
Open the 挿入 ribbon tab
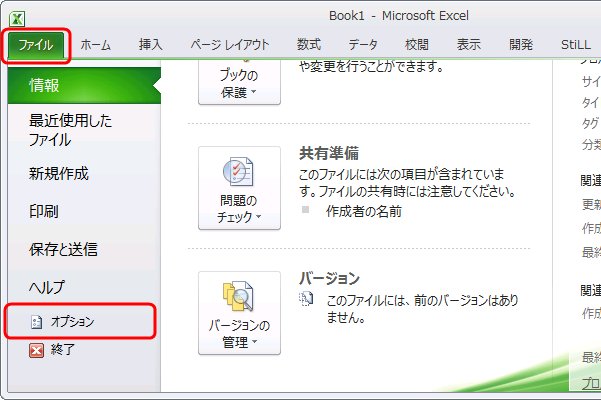pos(151,45)
